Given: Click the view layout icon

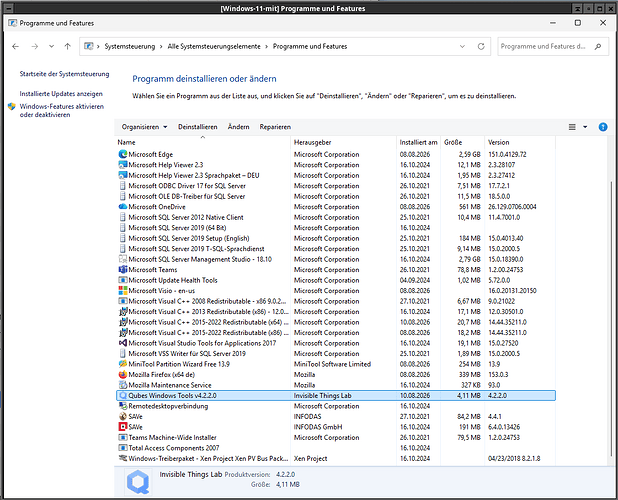Looking at the screenshot, I should 572,127.
